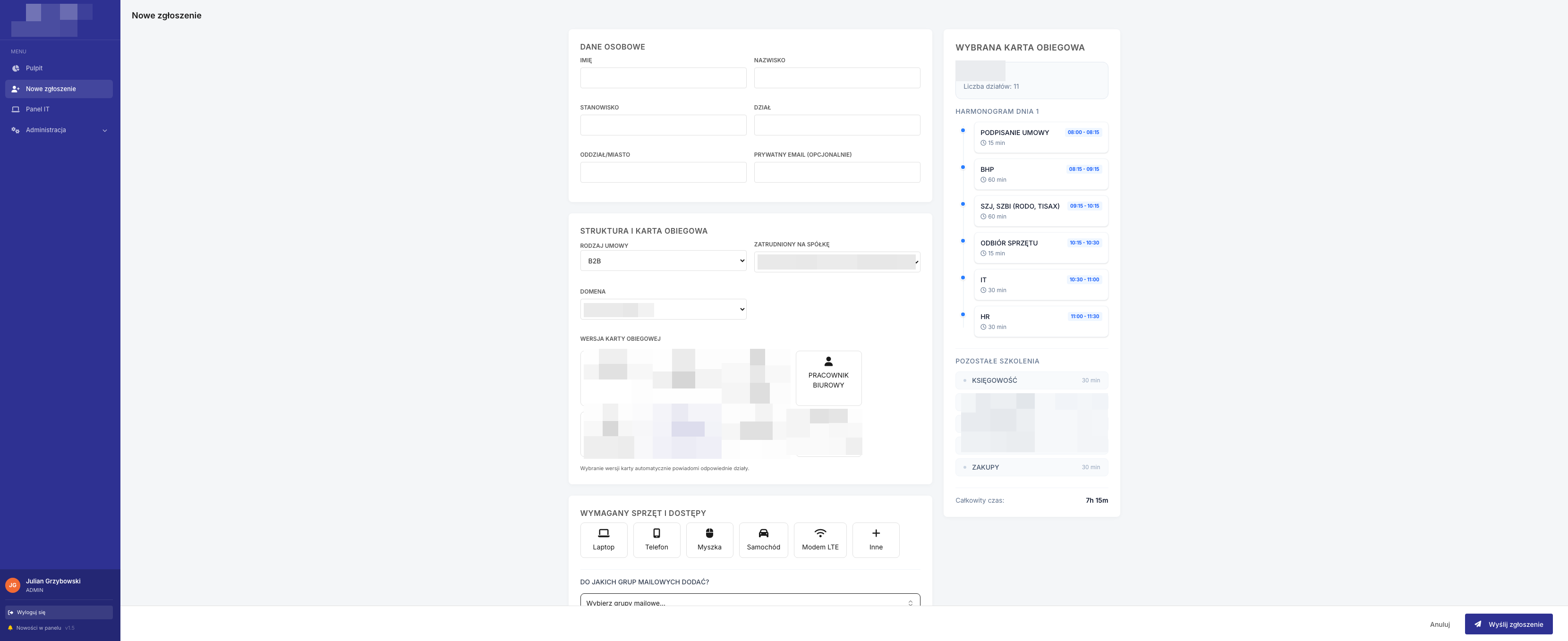
Task: Focus the Imię input field
Action: click(663, 78)
